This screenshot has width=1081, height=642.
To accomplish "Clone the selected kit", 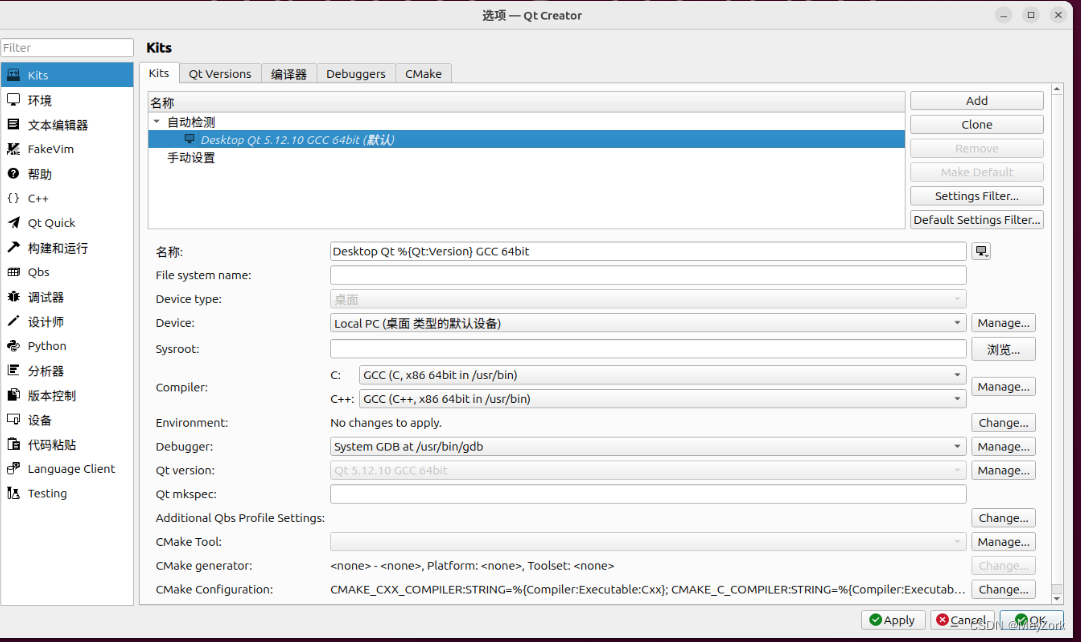I will 975,123.
